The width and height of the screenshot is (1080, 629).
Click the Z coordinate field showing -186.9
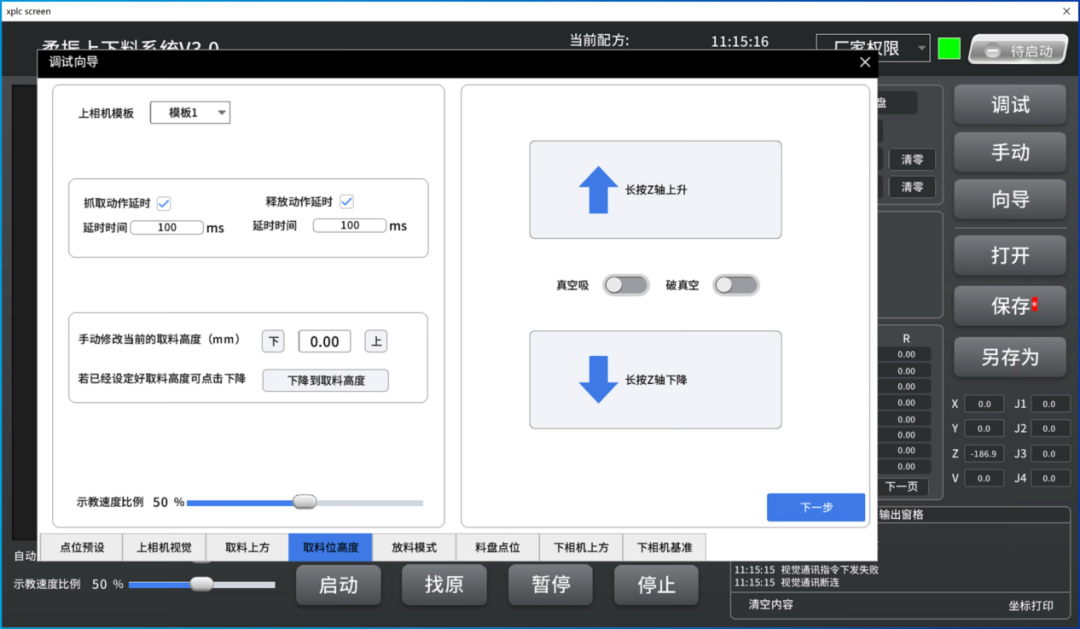(x=984, y=454)
